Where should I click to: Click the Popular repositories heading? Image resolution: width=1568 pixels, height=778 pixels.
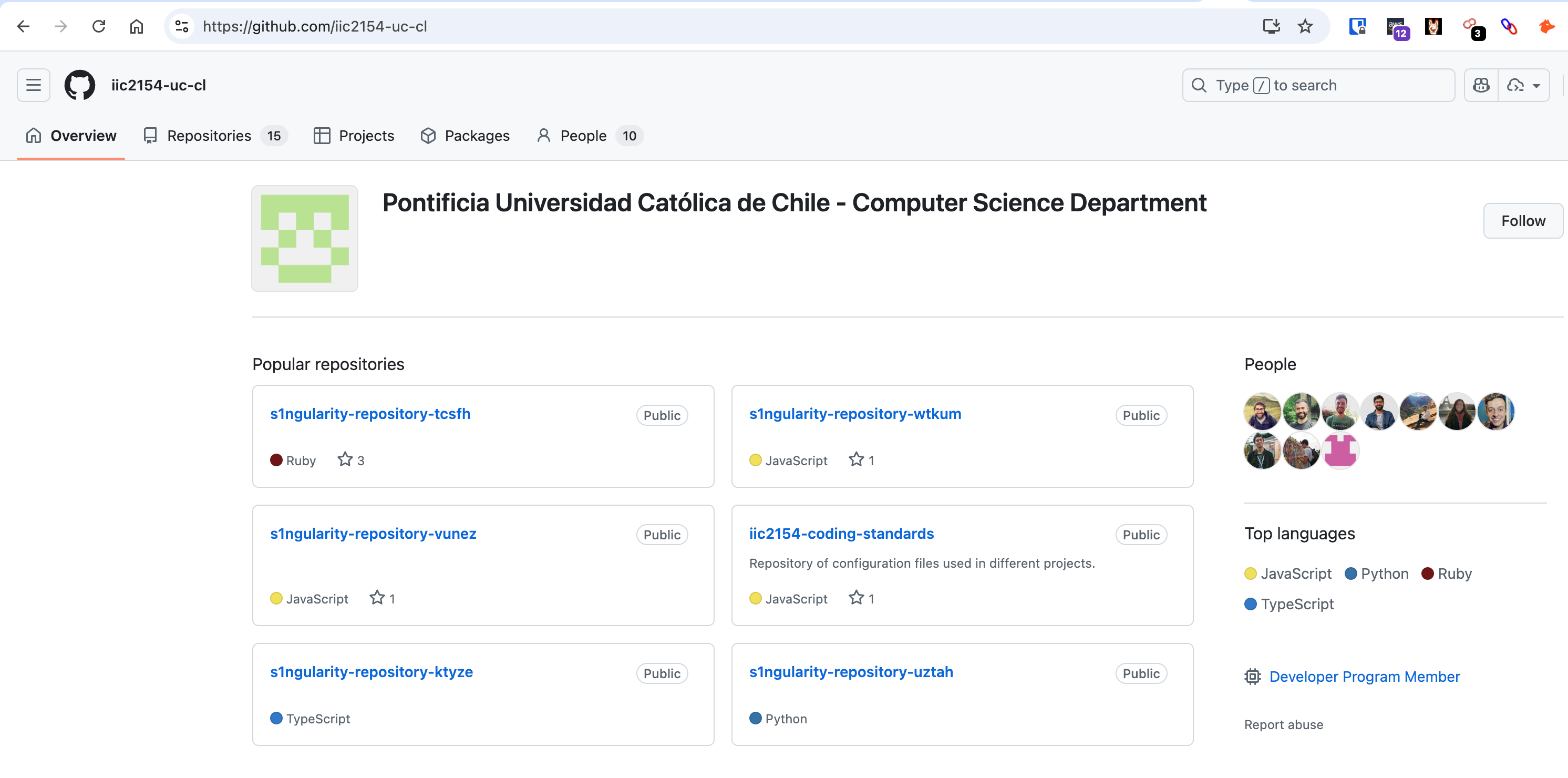pos(328,364)
